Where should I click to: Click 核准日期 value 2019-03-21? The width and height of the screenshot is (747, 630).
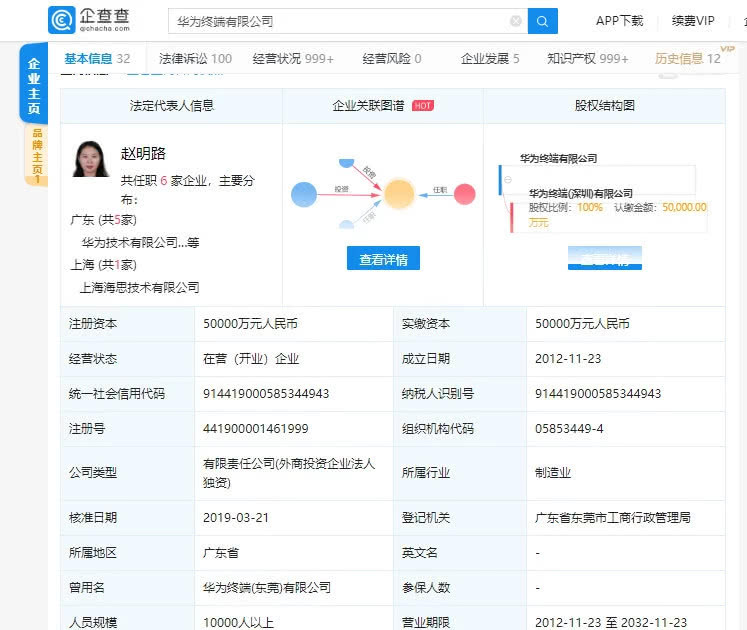236,518
